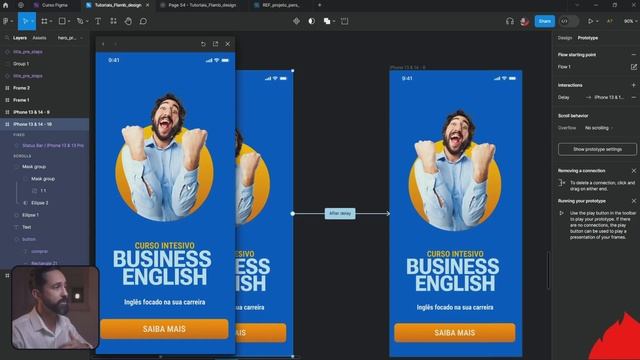Click the Share button
This screenshot has width=640, height=360.
tap(544, 21)
